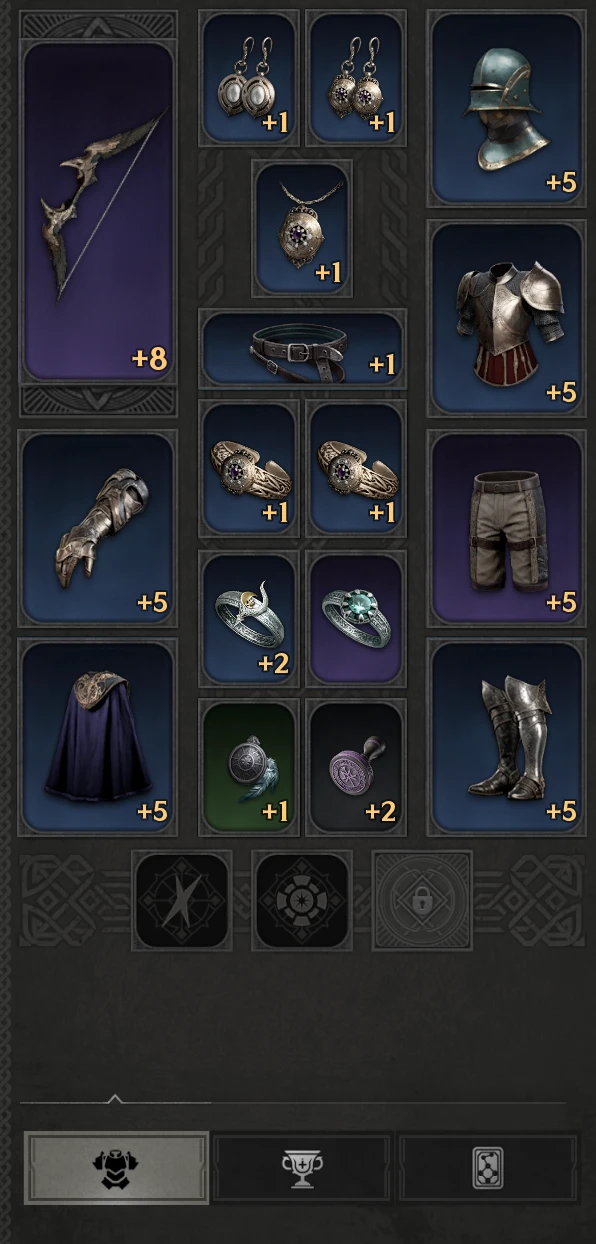This screenshot has height=1244, width=596.
Task: Switch to the armor equipment tab
Action: click(116, 1167)
